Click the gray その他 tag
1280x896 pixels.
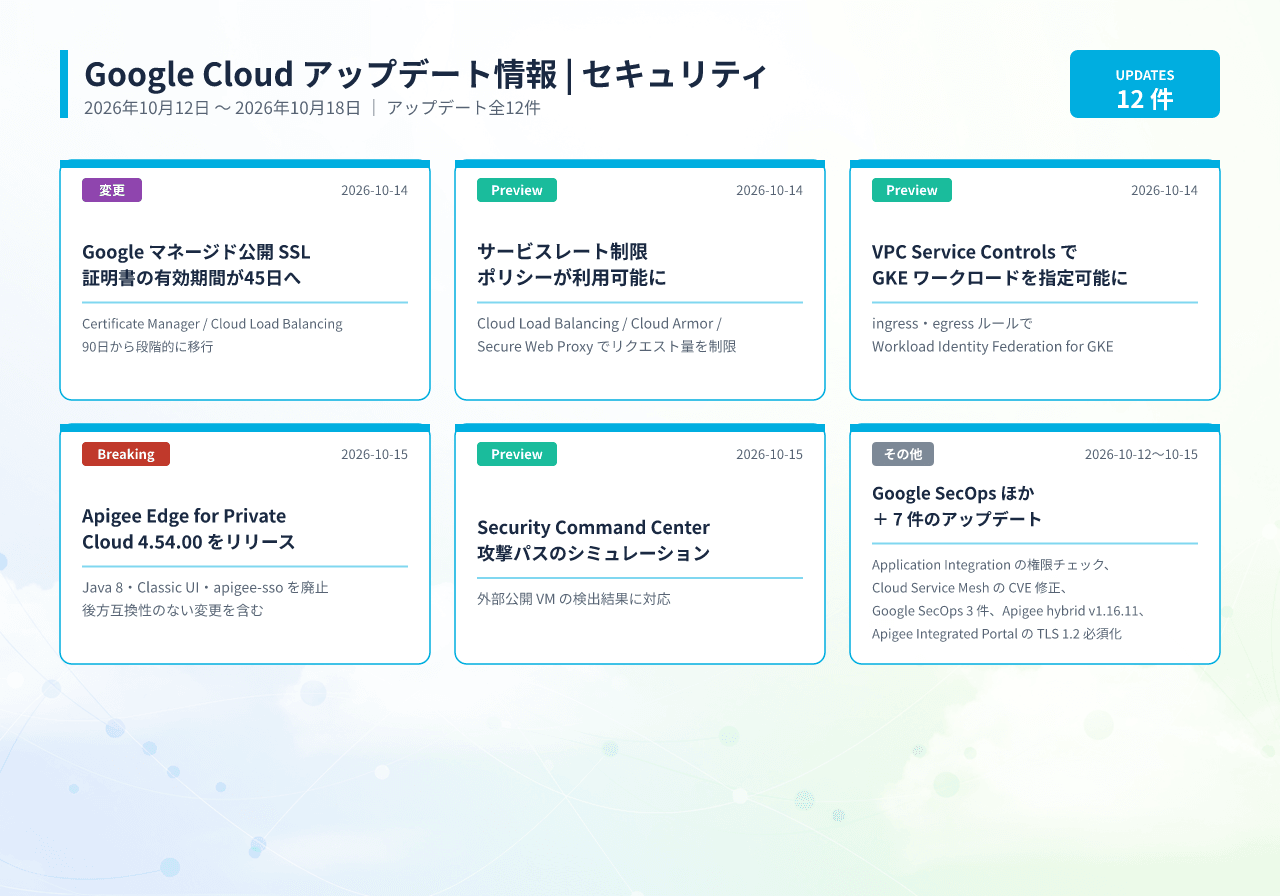(903, 454)
